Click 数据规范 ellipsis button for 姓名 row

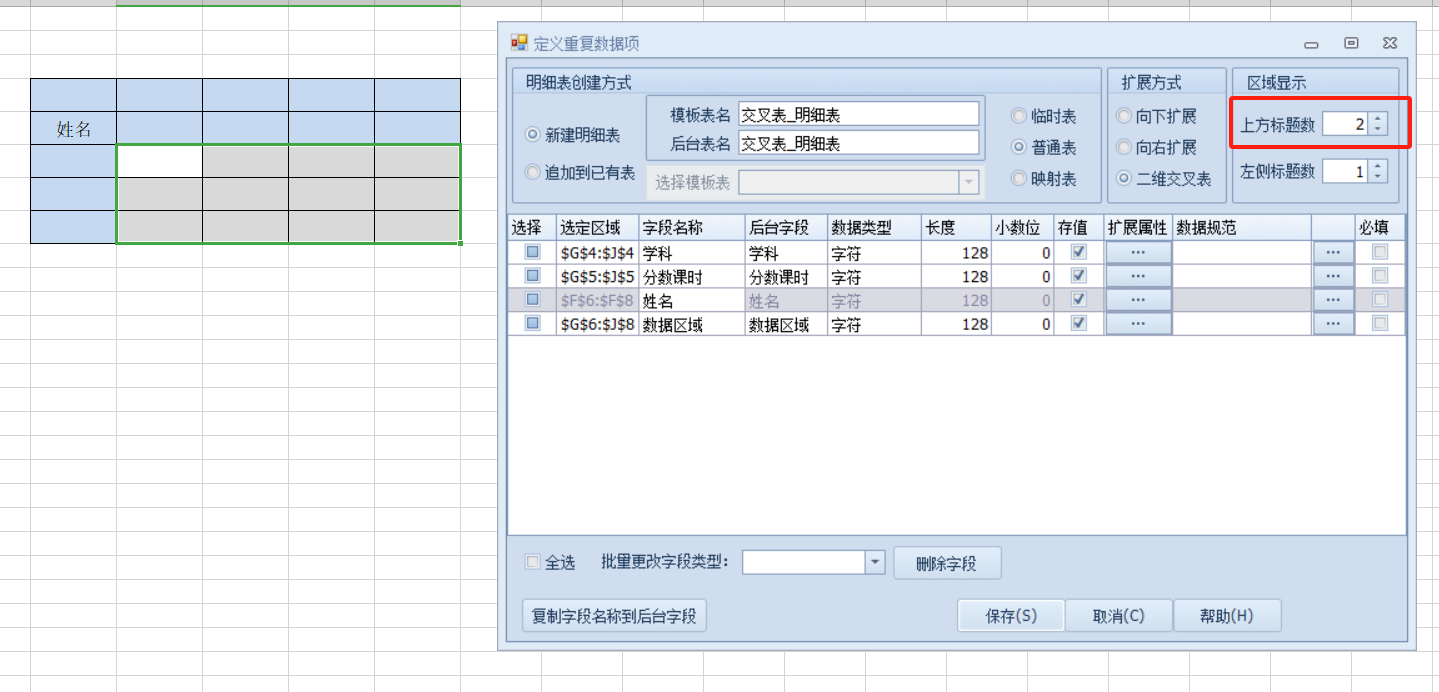coord(1333,300)
